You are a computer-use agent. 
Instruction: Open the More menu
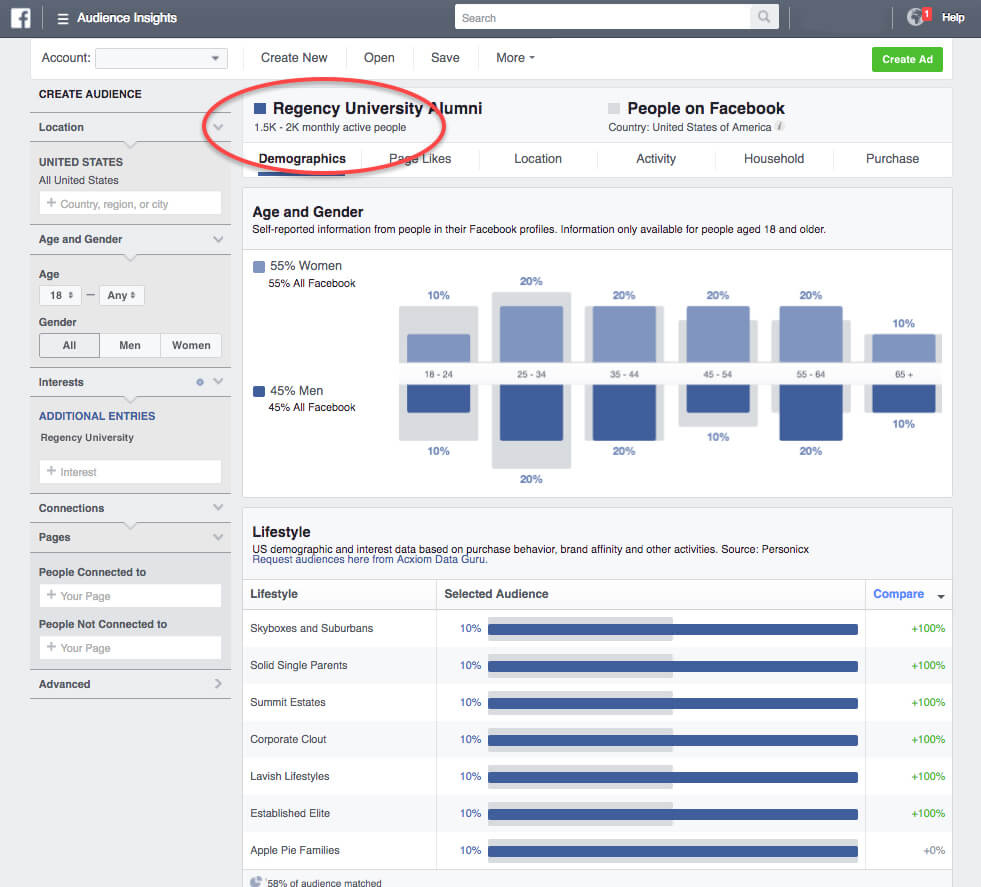(515, 57)
